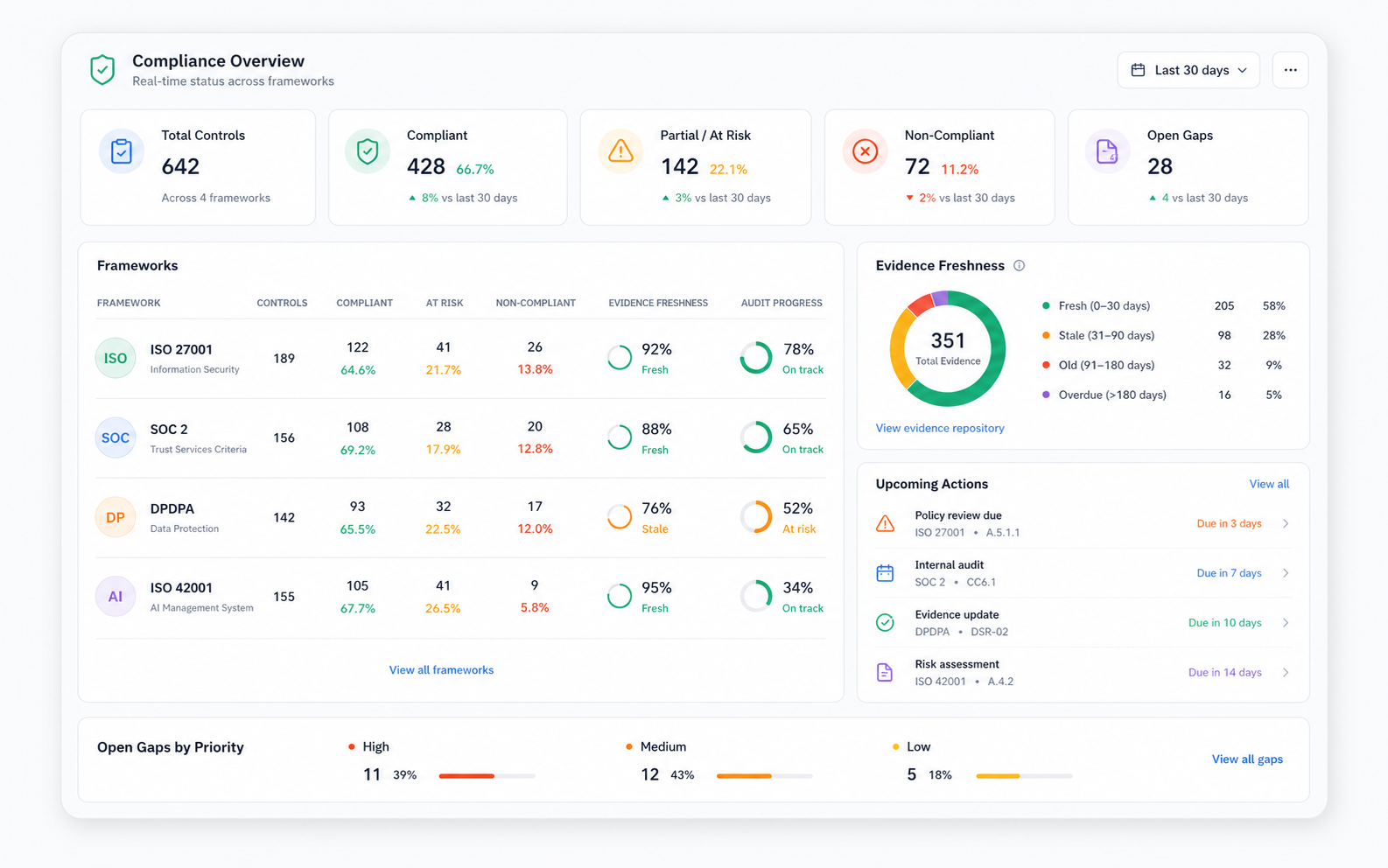Click the AUDIT PROGRESS column header
The width and height of the screenshot is (1388, 868).
pyautogui.click(x=782, y=303)
